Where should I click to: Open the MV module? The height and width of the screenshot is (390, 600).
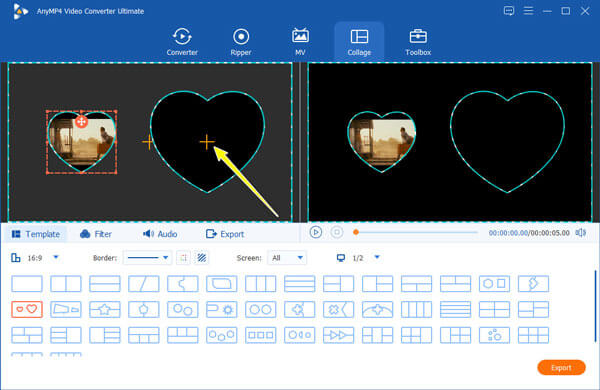point(300,42)
